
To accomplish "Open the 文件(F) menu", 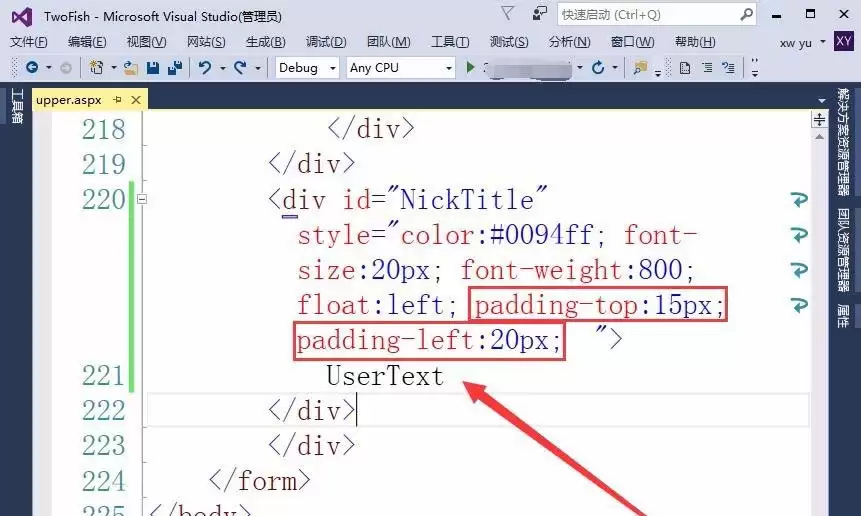I will 29,42.
